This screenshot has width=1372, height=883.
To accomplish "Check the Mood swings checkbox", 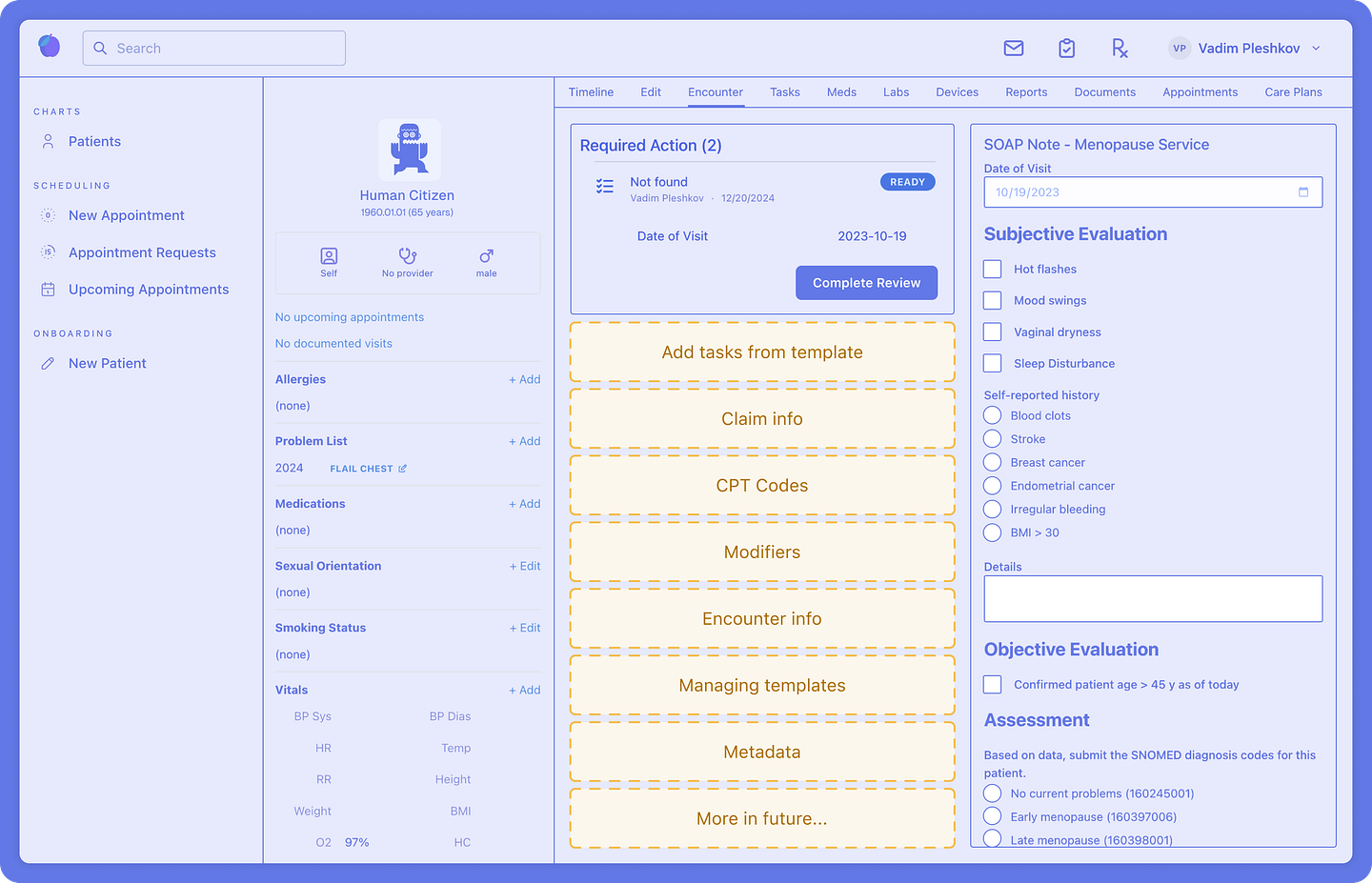I will [x=993, y=301].
